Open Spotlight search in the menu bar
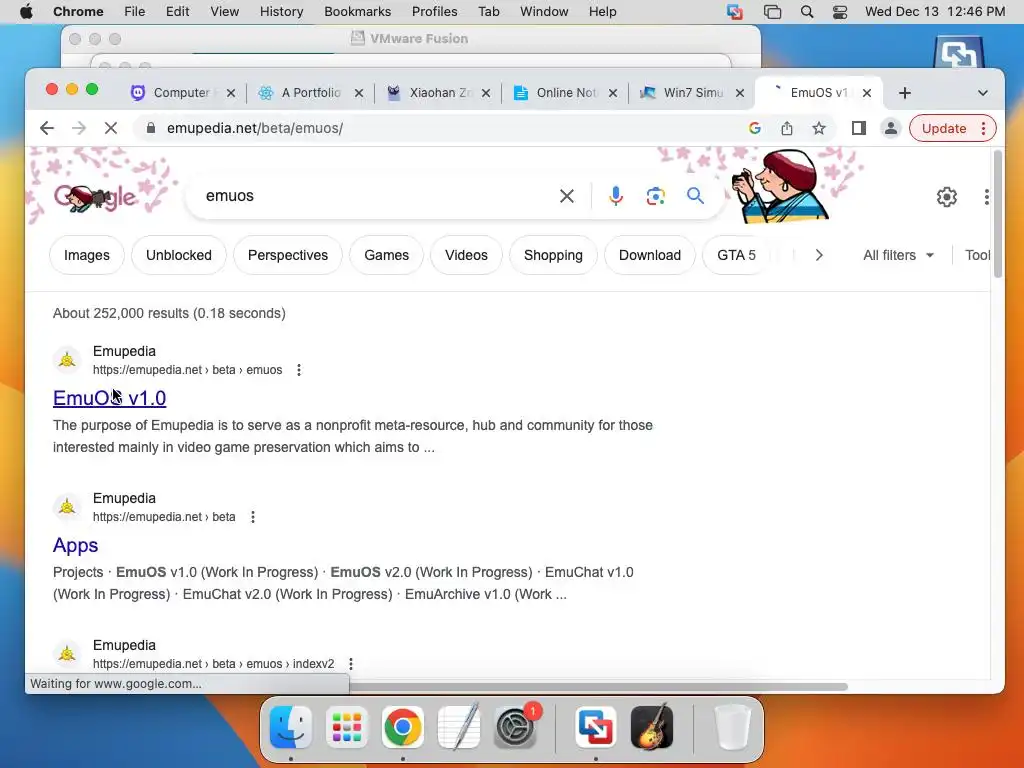Viewport: 1024px width, 768px height. coord(807,12)
